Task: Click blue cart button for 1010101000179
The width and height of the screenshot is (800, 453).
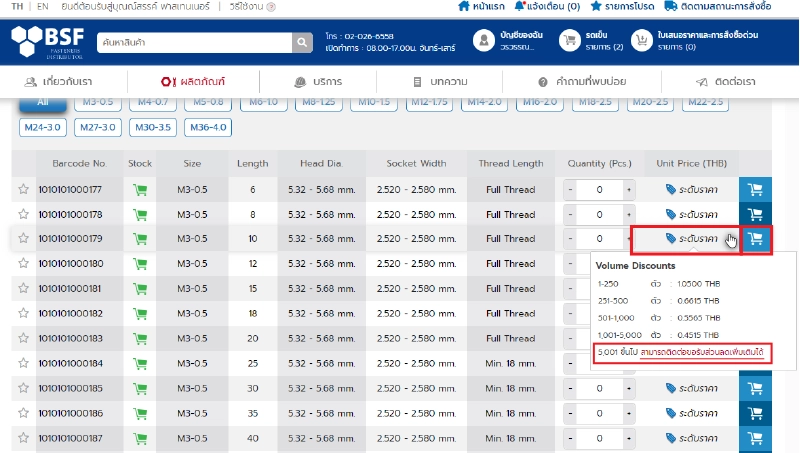Action: pyautogui.click(x=756, y=239)
